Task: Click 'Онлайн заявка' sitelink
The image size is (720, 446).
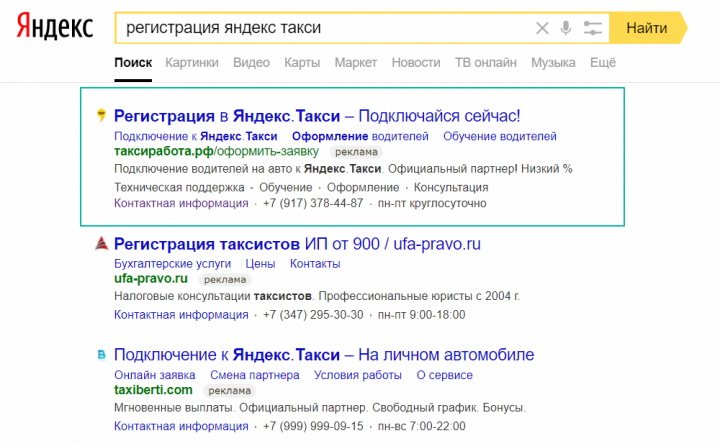Action: coord(155,375)
